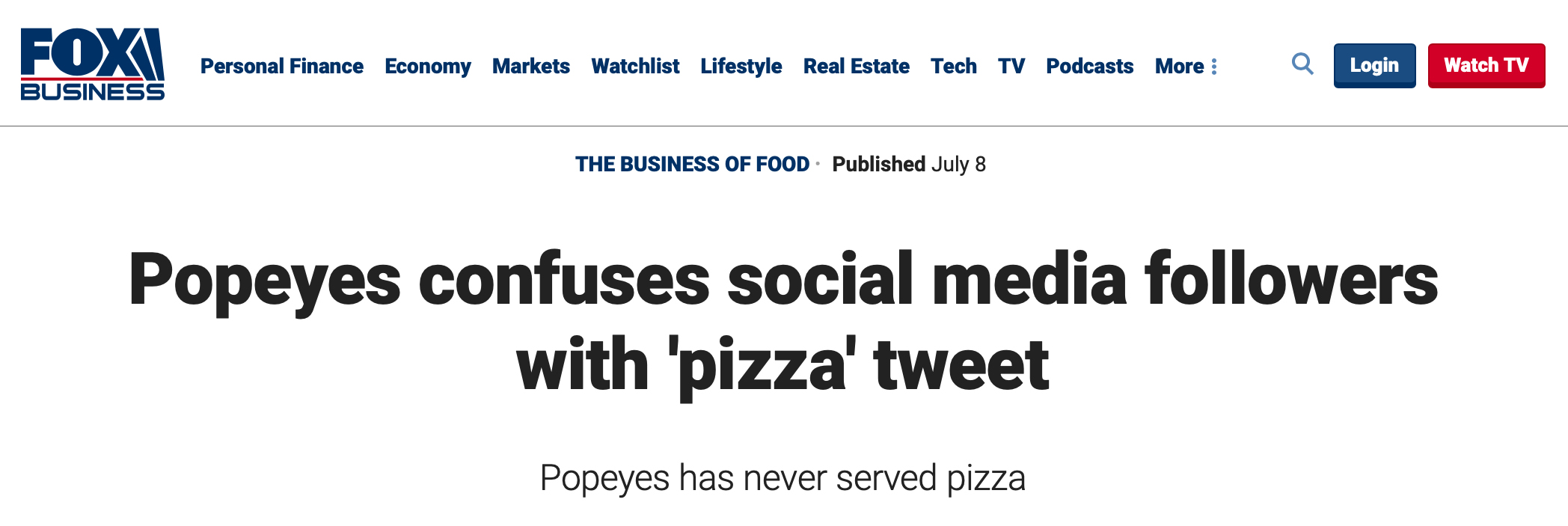This screenshot has width=1568, height=526.
Task: Click the bold Published label
Action: (x=879, y=164)
